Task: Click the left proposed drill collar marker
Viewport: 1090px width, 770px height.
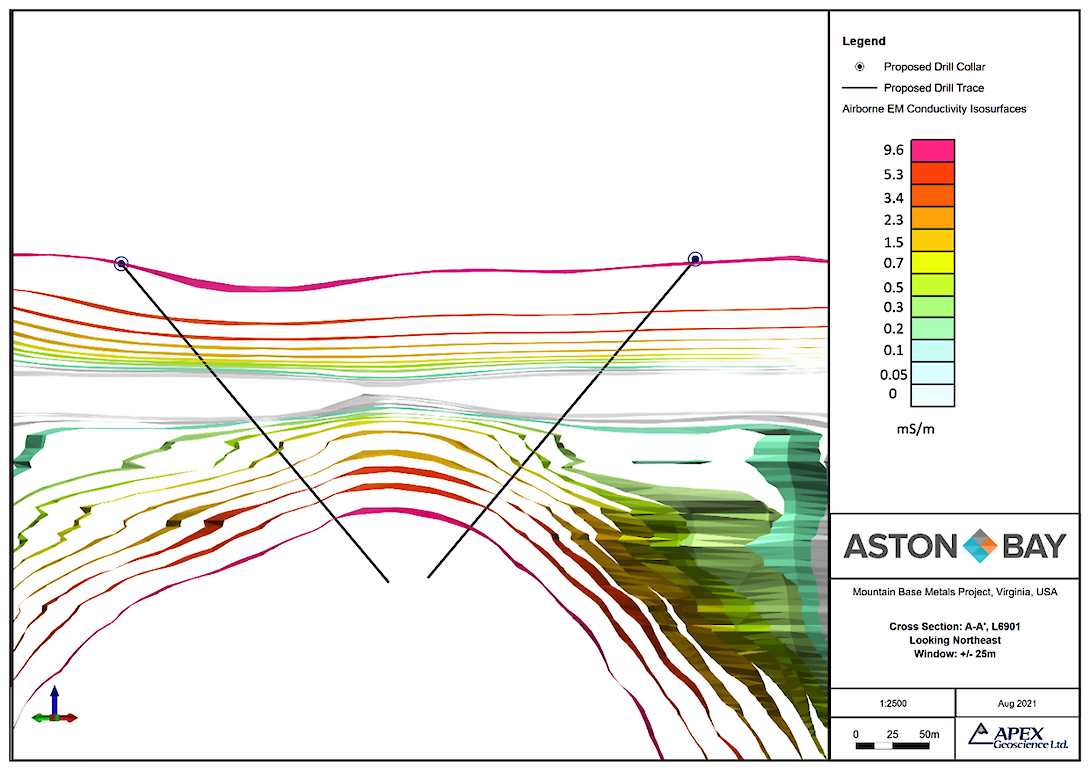Action: 121,264
